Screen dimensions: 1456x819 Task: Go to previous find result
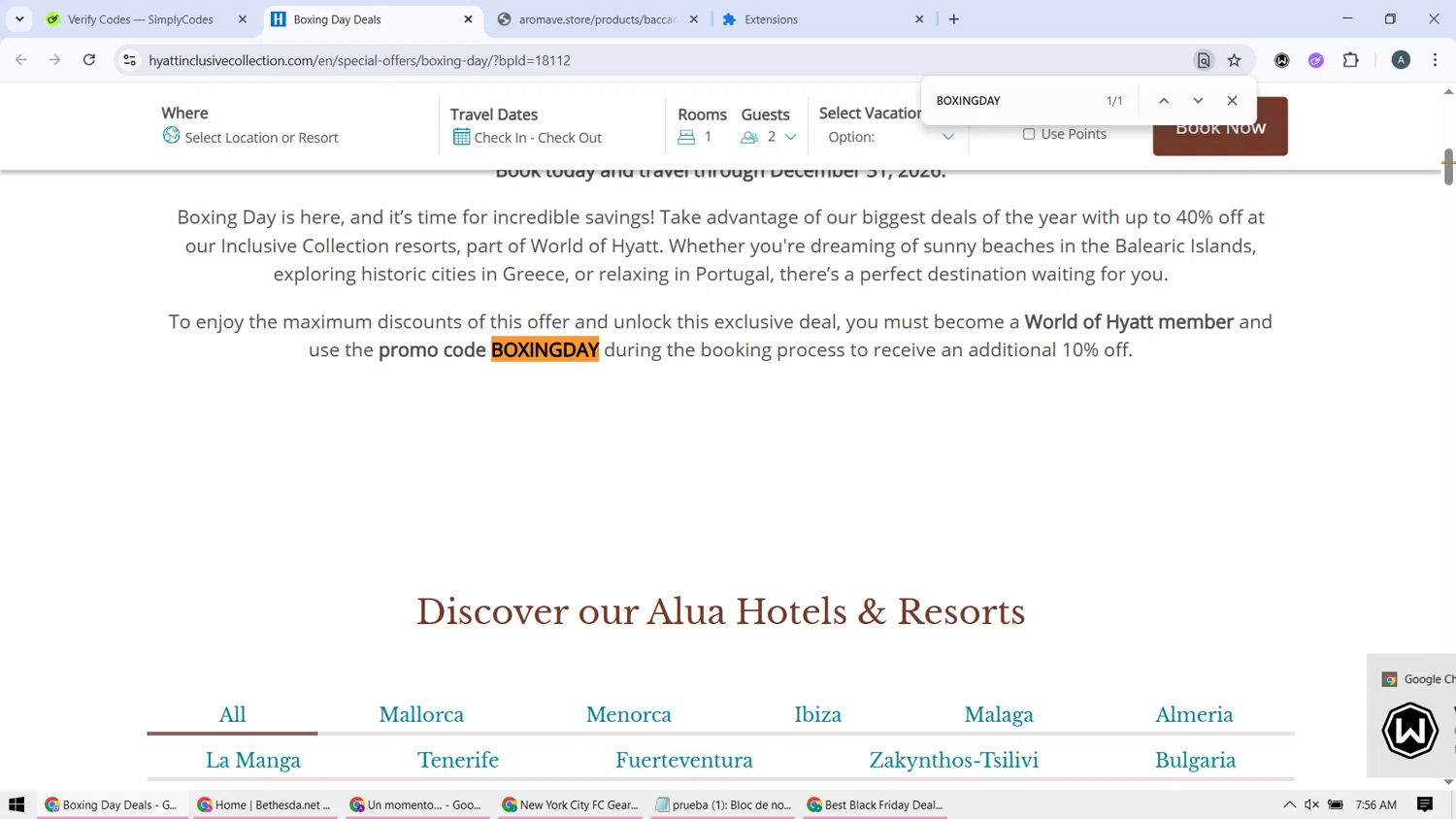(1164, 101)
